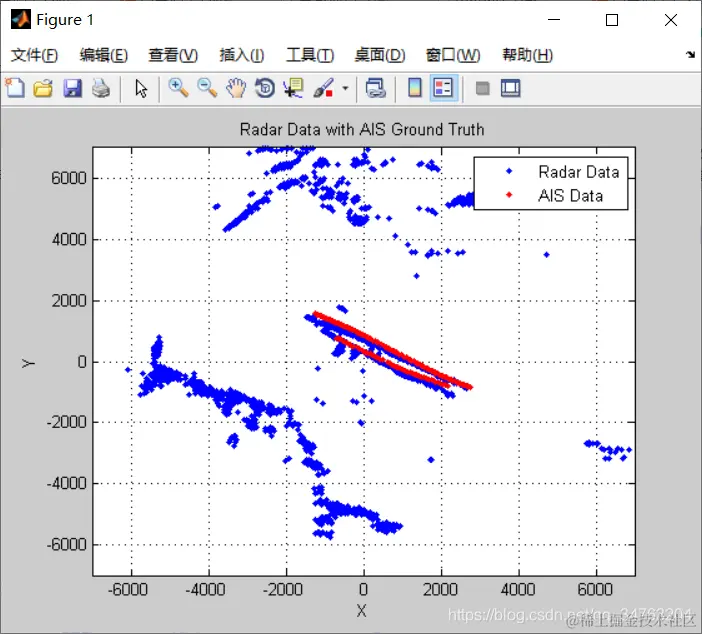The height and width of the screenshot is (634, 702).
Task: Click the New Figure toolbar icon
Action: click(x=15, y=88)
